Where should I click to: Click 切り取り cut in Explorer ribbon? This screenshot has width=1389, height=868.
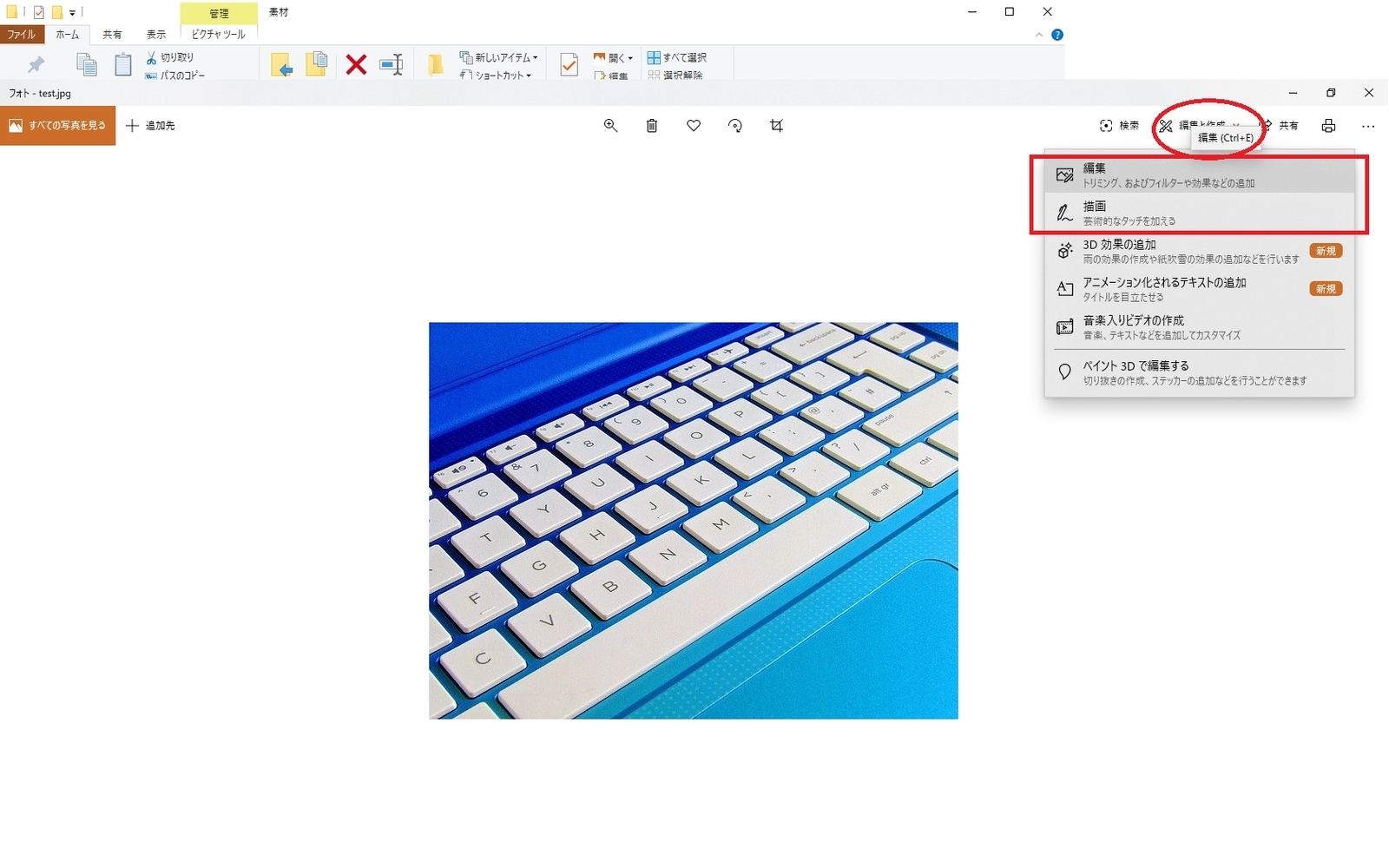[x=170, y=57]
